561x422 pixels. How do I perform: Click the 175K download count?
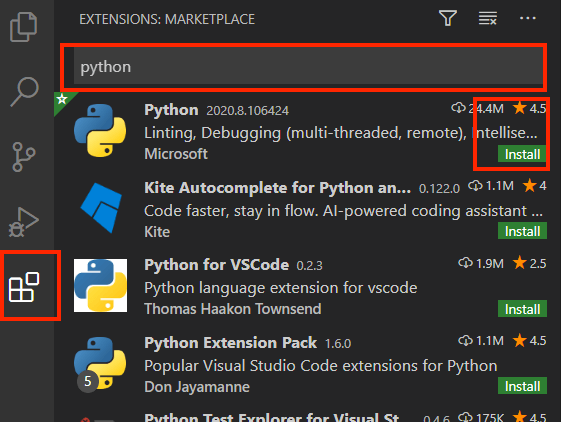[490, 418]
